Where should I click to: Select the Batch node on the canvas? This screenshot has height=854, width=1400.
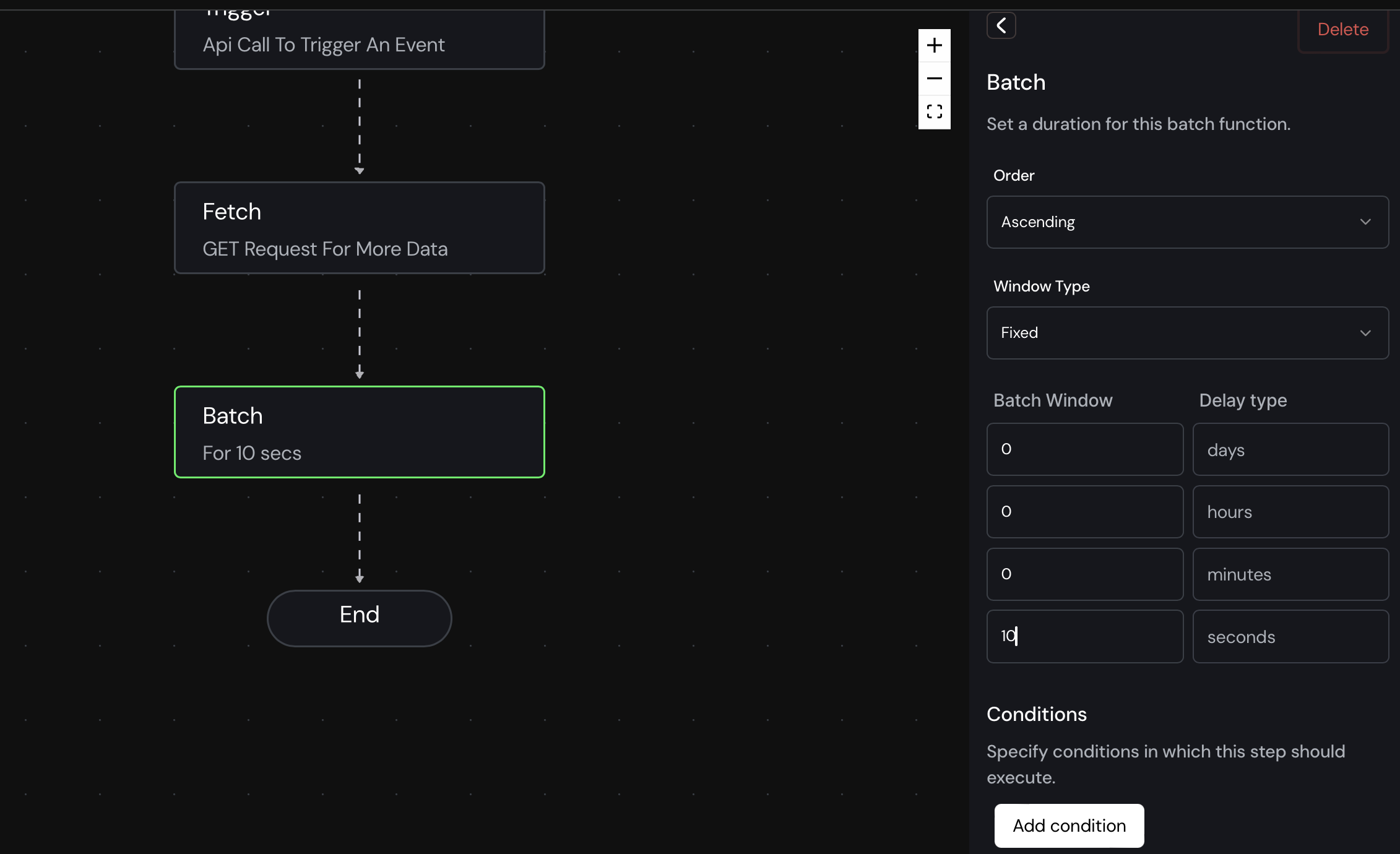pos(360,432)
